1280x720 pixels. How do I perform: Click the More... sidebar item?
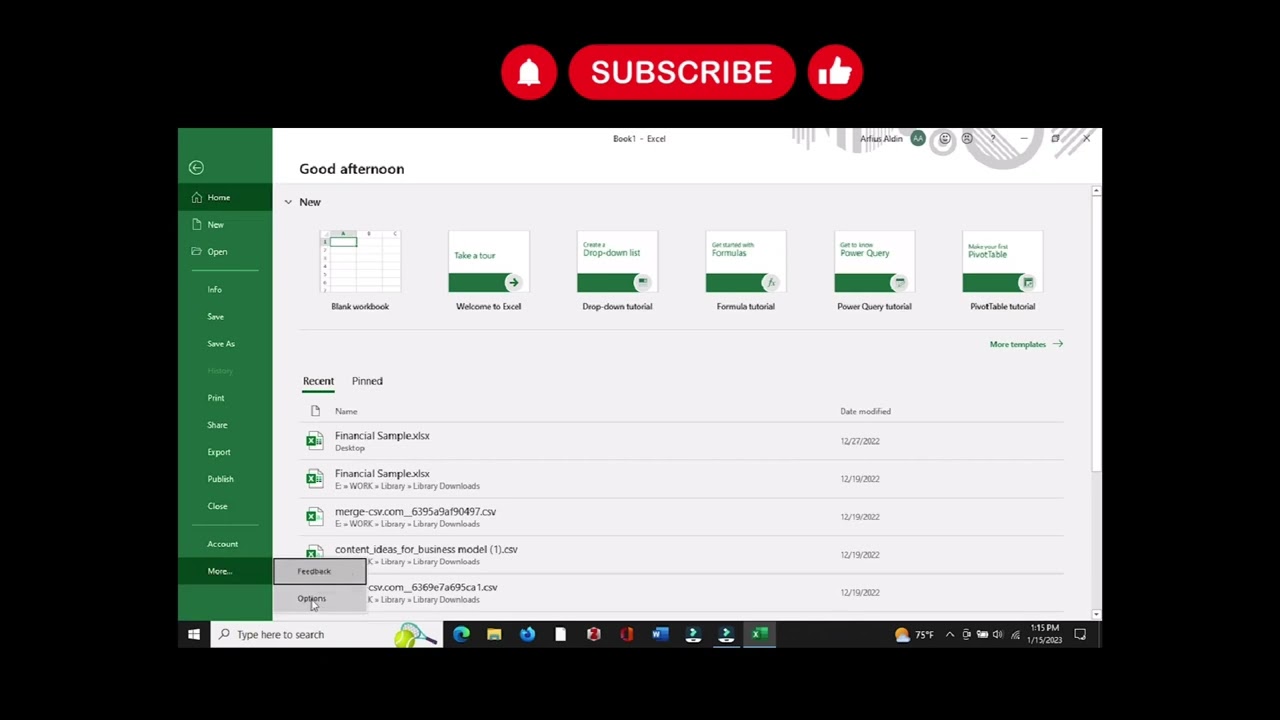click(x=225, y=571)
